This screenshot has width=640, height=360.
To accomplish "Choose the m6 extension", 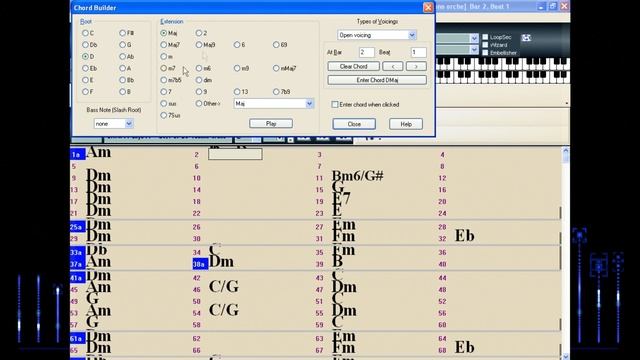I will (199, 68).
